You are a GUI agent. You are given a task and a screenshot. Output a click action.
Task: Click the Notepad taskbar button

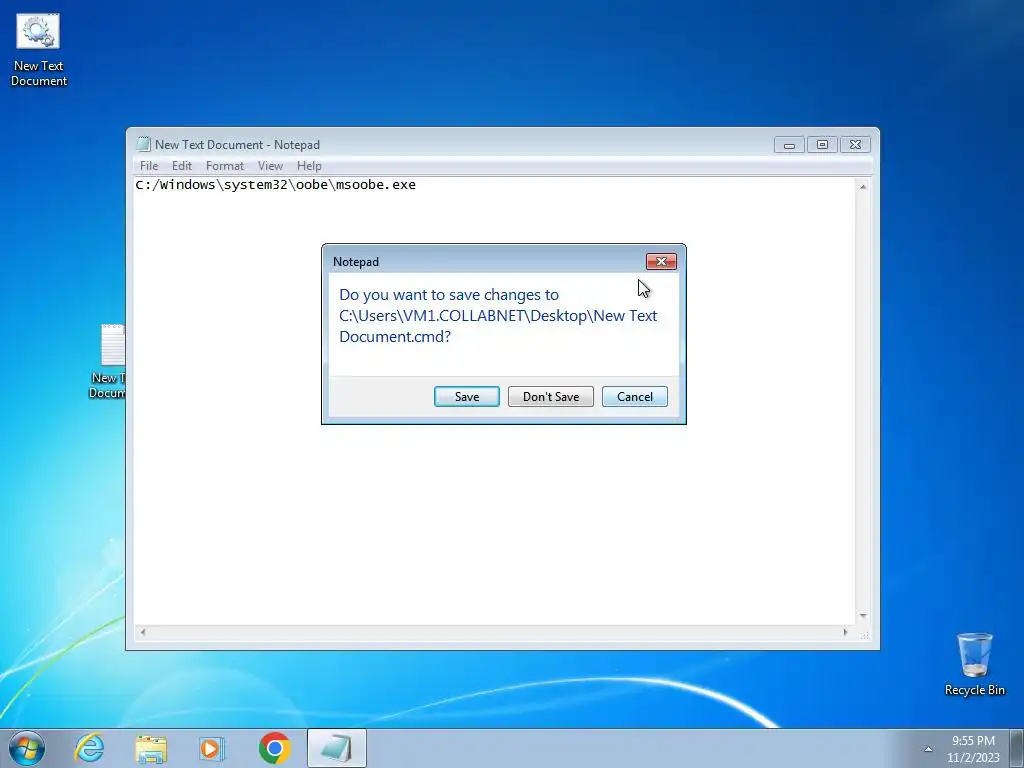pos(336,748)
